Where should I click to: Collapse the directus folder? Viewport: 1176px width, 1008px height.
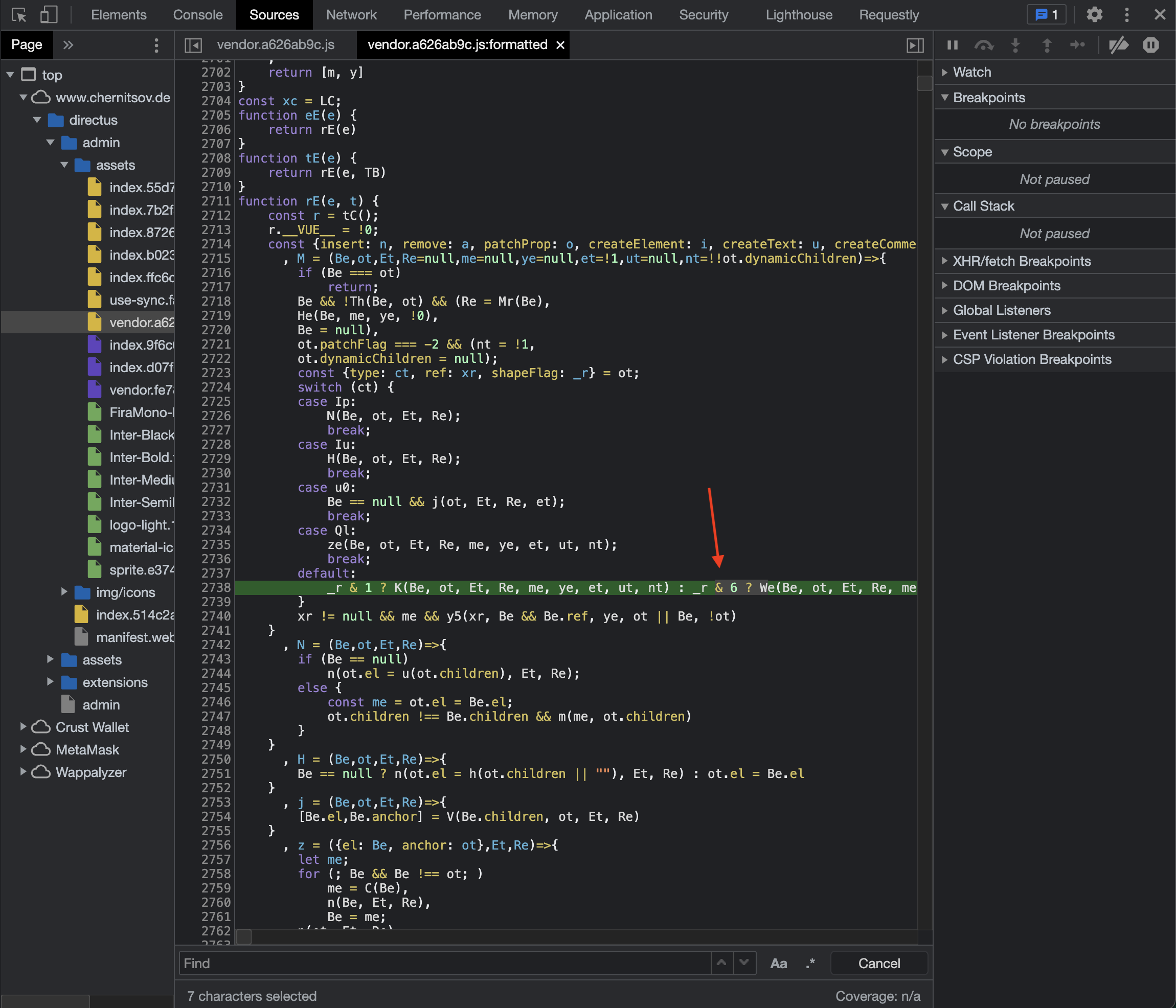click(x=37, y=120)
